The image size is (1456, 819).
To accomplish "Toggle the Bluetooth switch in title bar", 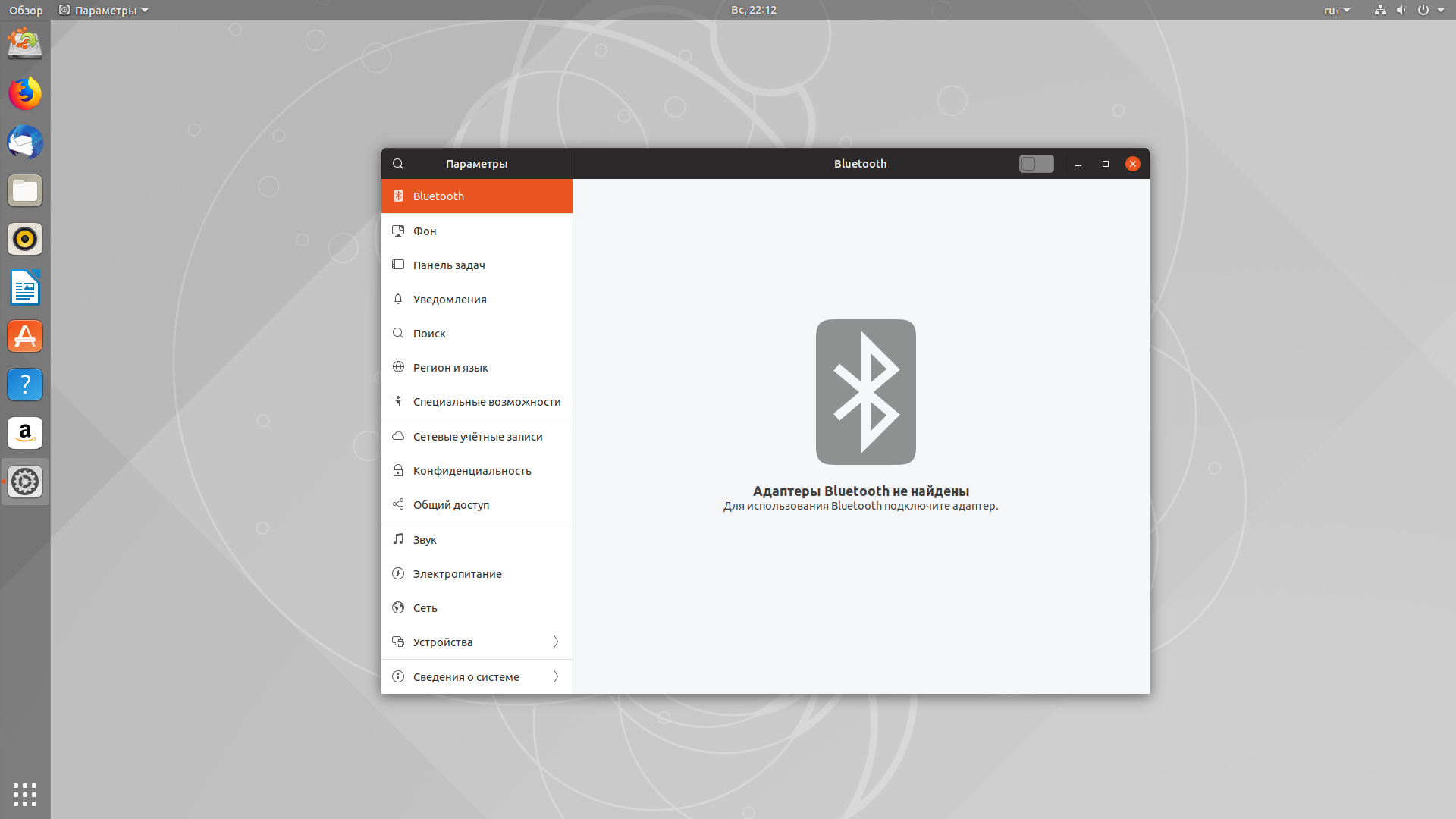I will coord(1036,164).
